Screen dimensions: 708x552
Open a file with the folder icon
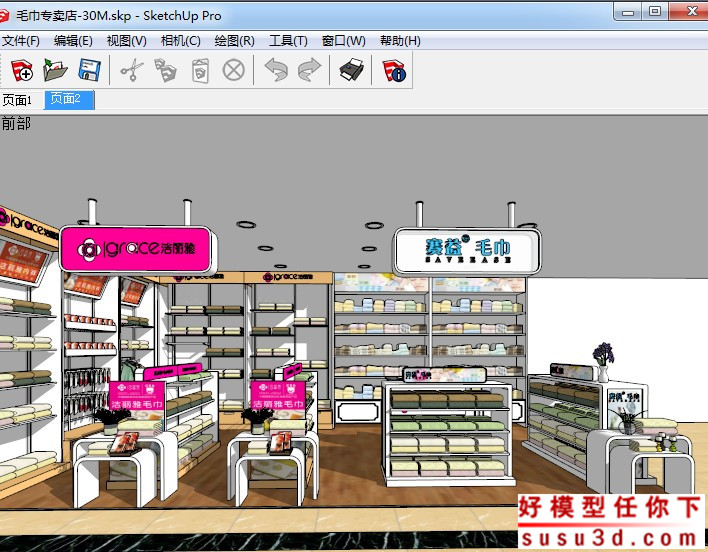point(55,70)
